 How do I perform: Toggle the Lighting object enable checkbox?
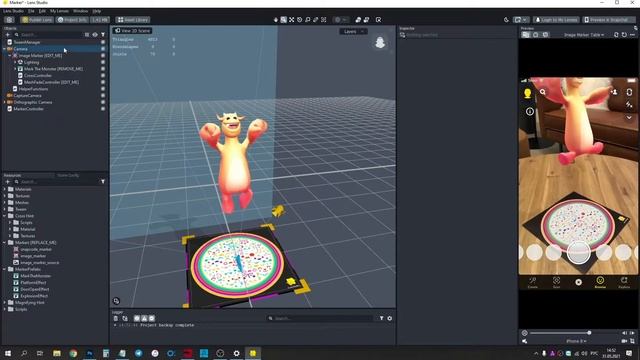pos(103,62)
